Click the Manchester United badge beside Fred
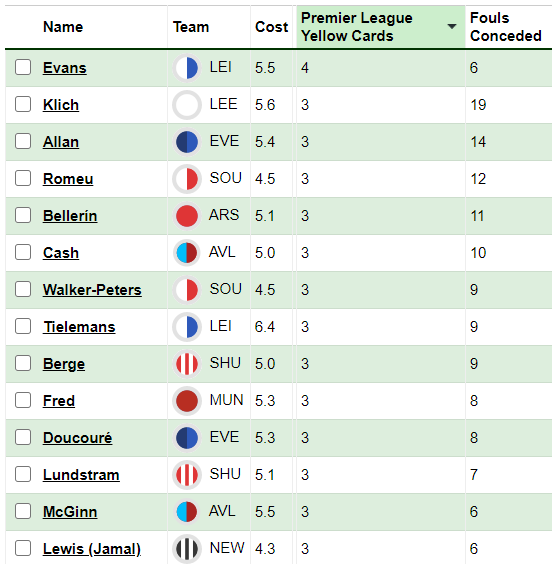Viewport: 556px width, 564px height. tap(187, 401)
